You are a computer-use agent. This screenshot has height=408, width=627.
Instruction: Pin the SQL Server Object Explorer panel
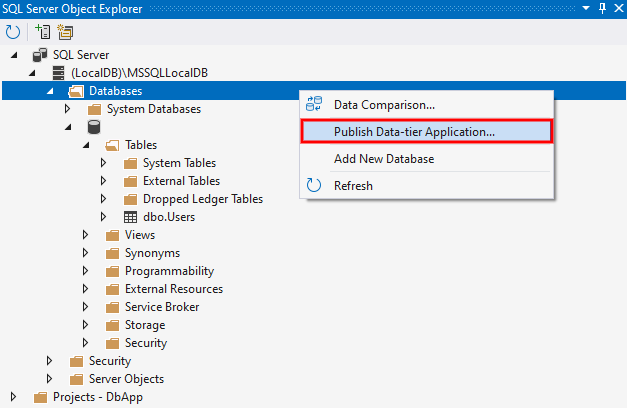[x=602, y=8]
